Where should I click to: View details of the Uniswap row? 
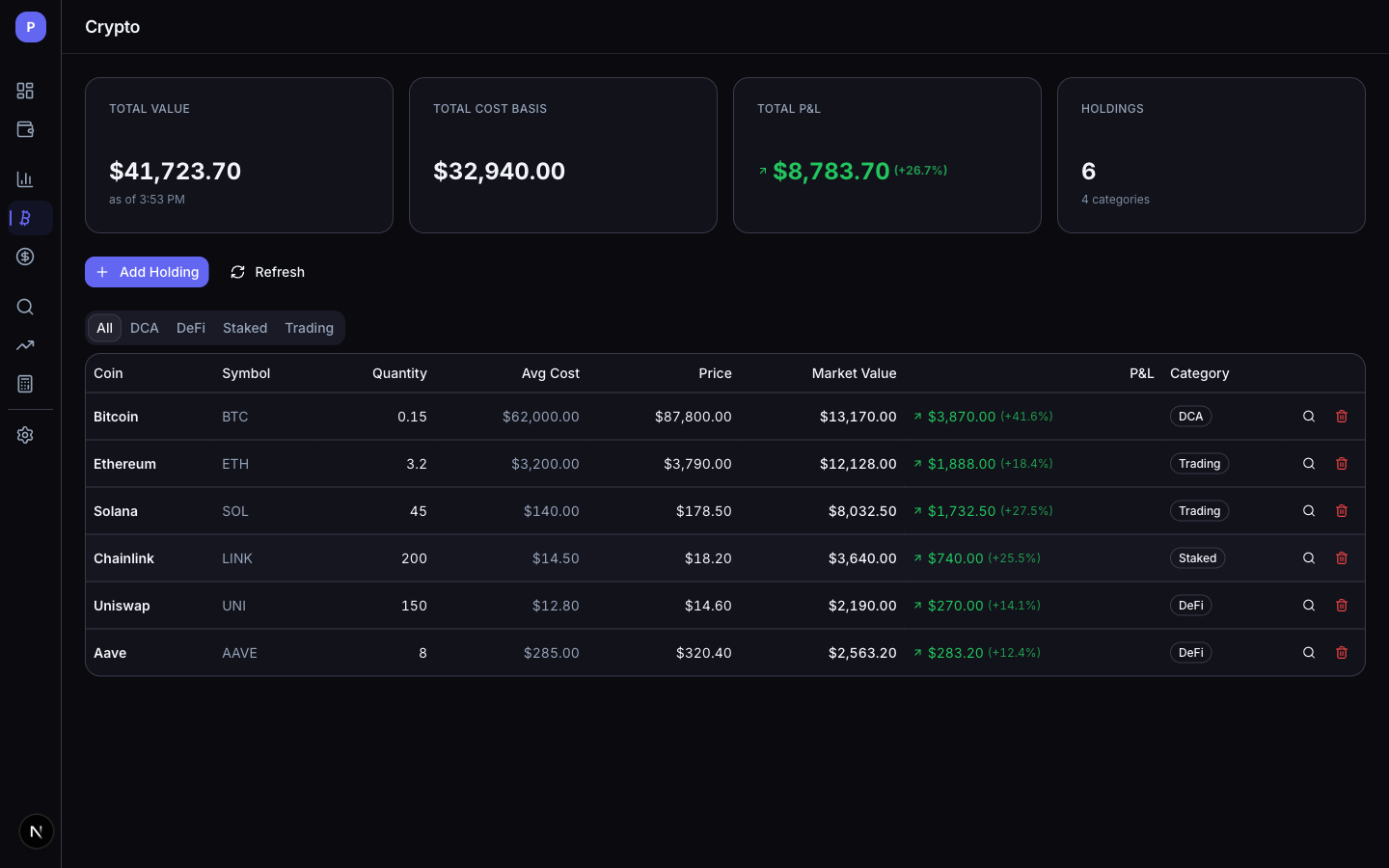tap(1309, 606)
